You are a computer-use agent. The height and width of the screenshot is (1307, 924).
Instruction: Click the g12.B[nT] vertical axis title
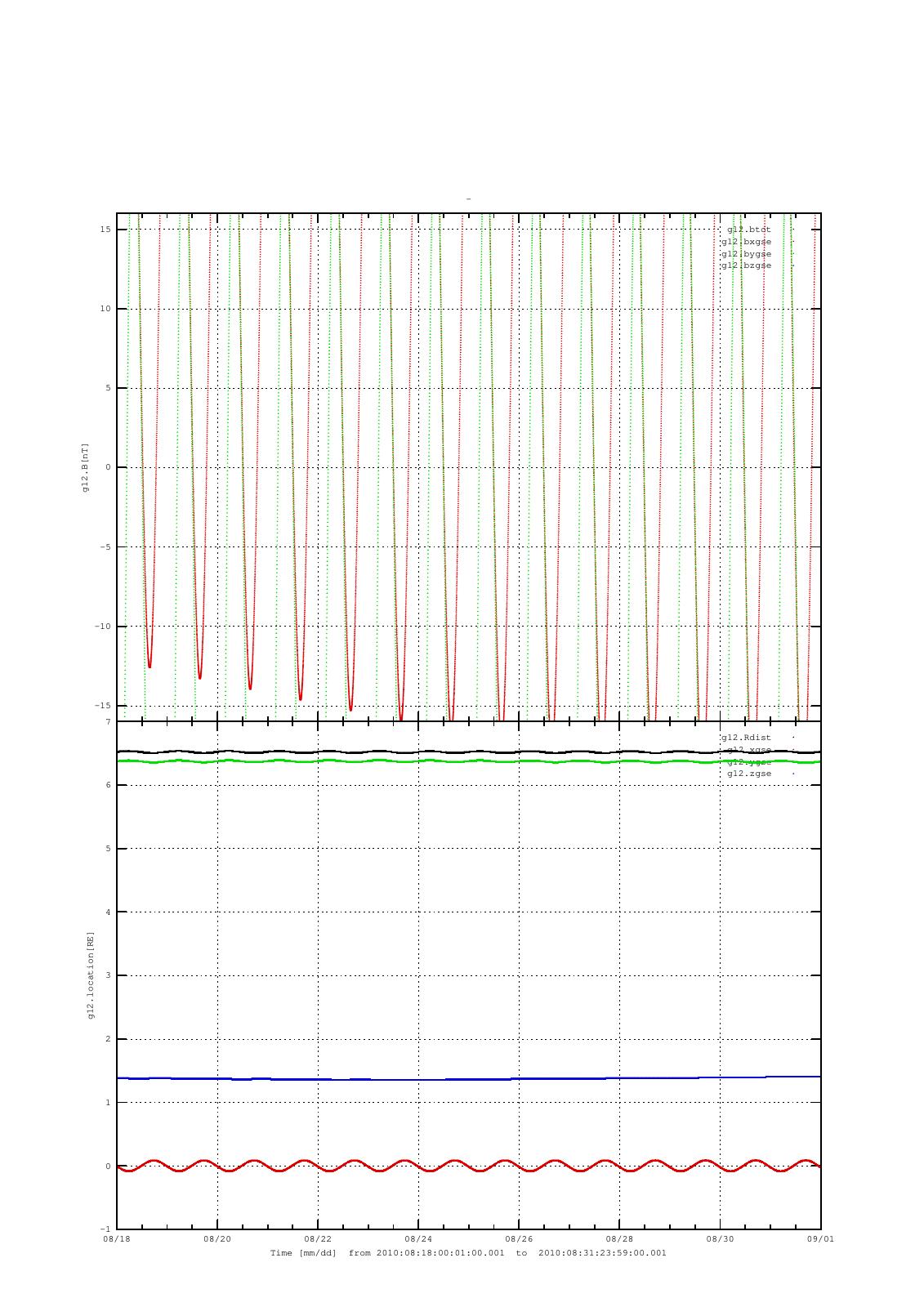point(85,467)
